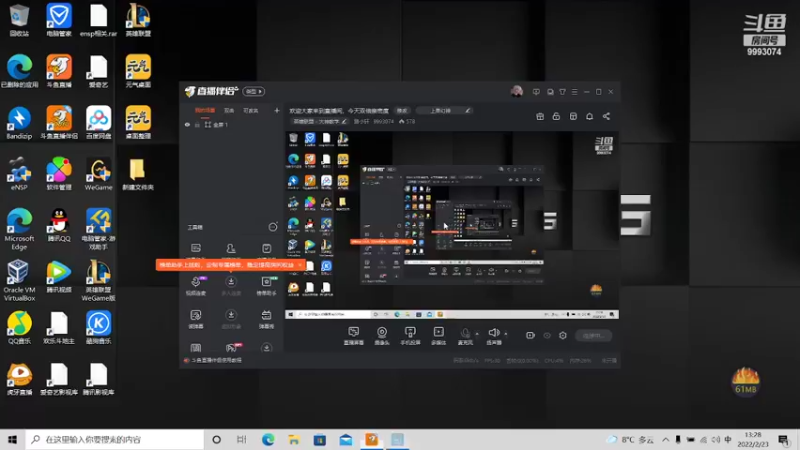Image resolution: width=800 pixels, height=450 pixels.
Task: Click the 修改 button next to stream title
Action: pos(402,110)
